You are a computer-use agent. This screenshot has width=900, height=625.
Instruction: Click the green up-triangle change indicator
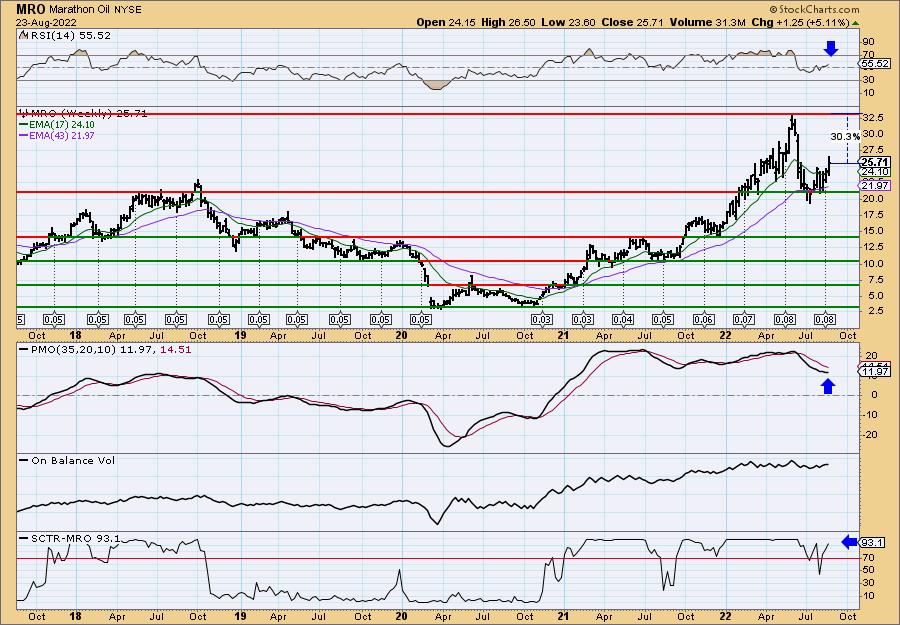(x=855, y=23)
